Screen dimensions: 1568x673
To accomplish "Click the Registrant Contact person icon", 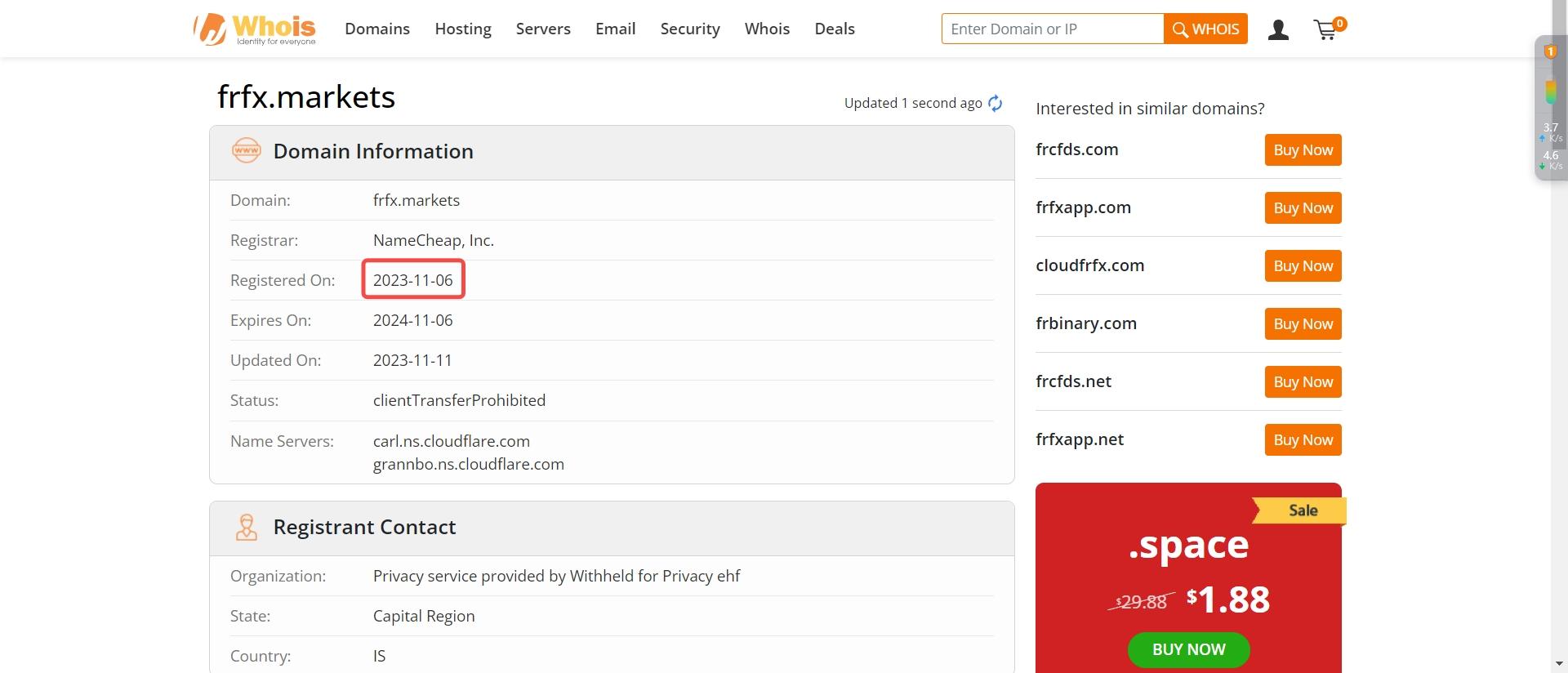I will [246, 528].
